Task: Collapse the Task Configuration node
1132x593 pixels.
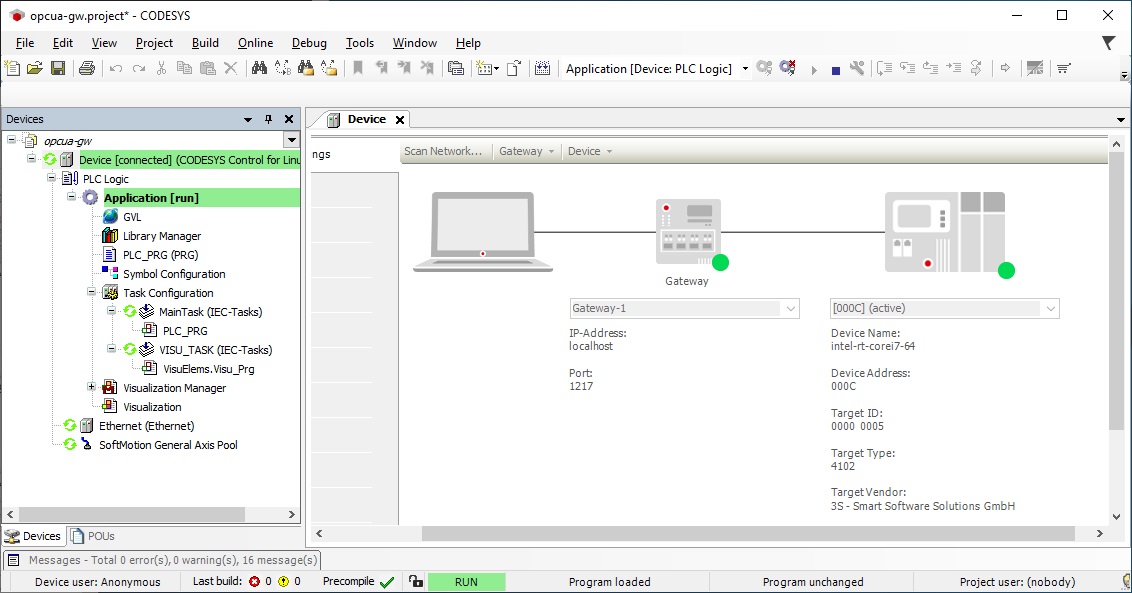Action: (x=92, y=293)
